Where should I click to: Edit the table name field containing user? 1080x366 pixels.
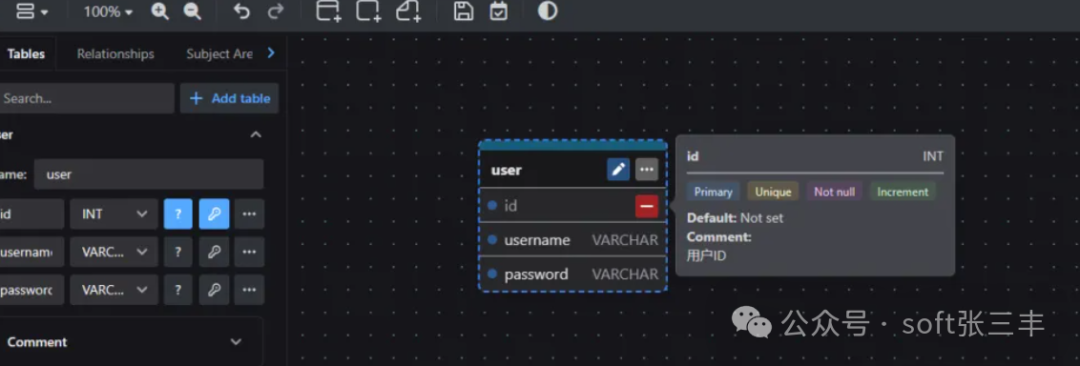(x=149, y=174)
